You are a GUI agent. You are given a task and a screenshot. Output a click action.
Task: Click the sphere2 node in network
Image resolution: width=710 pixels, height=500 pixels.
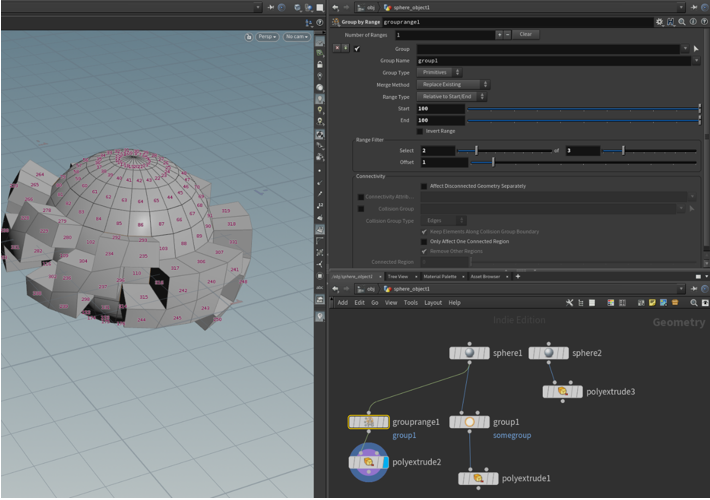coord(549,353)
